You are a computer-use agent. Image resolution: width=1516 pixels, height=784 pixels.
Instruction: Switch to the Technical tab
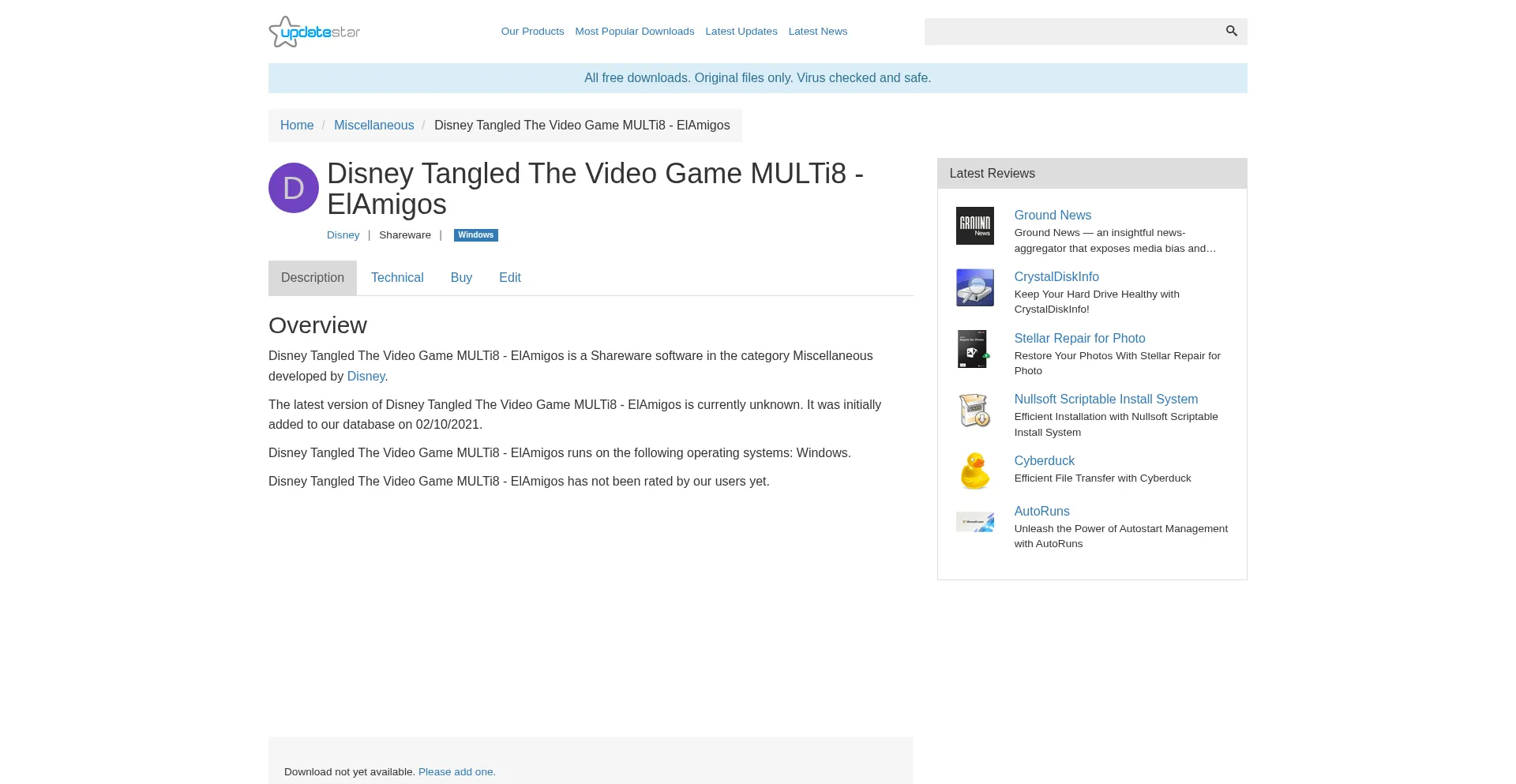(x=397, y=278)
